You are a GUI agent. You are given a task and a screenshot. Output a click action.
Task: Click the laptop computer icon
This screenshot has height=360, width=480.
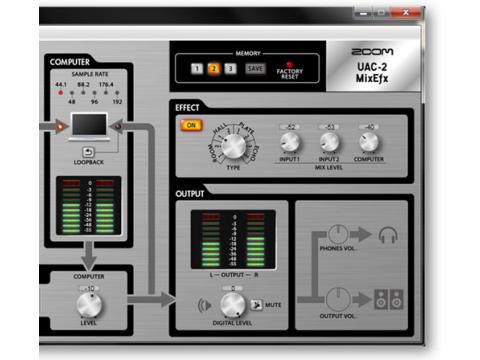pos(89,127)
